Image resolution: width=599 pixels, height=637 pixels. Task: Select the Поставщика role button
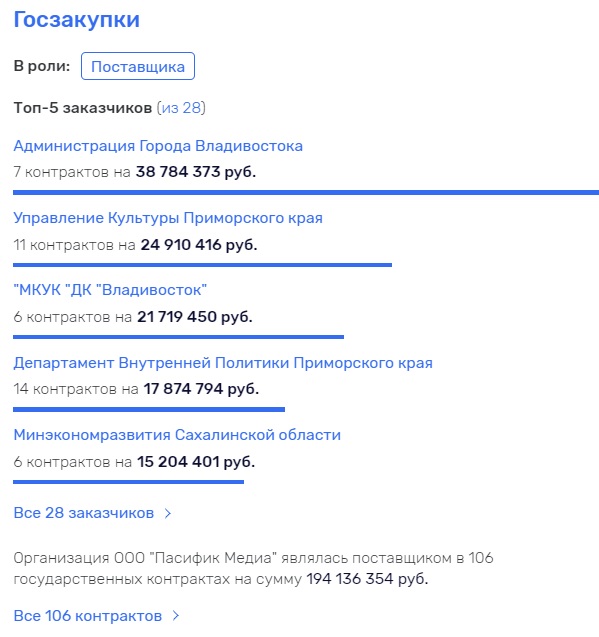138,66
